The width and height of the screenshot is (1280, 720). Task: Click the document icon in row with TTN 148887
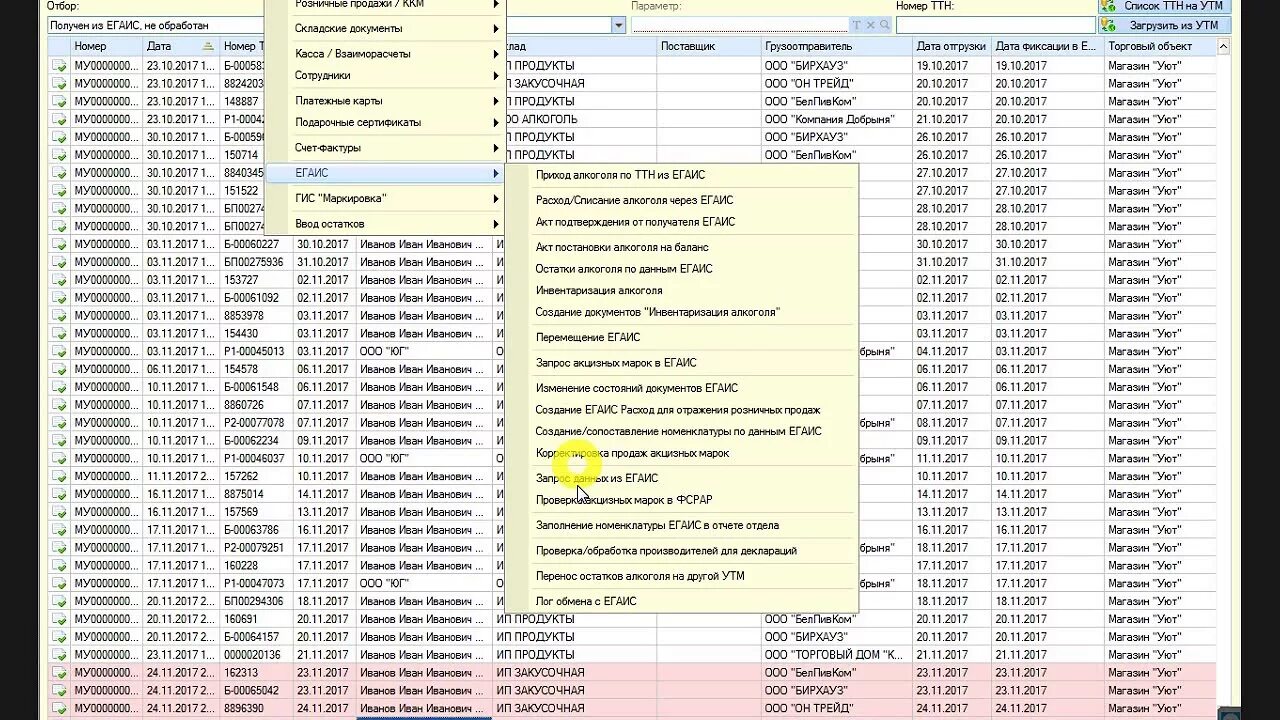[x=59, y=101]
